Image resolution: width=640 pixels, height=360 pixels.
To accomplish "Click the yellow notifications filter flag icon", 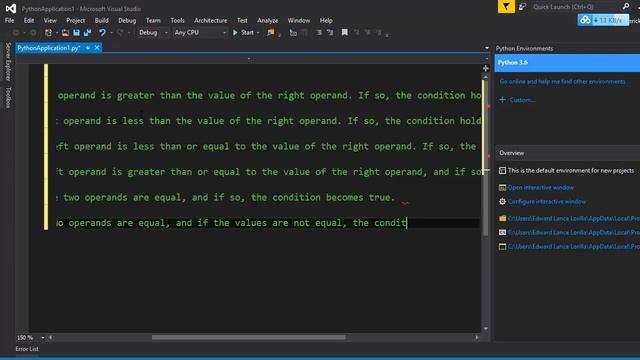I will click(506, 7).
